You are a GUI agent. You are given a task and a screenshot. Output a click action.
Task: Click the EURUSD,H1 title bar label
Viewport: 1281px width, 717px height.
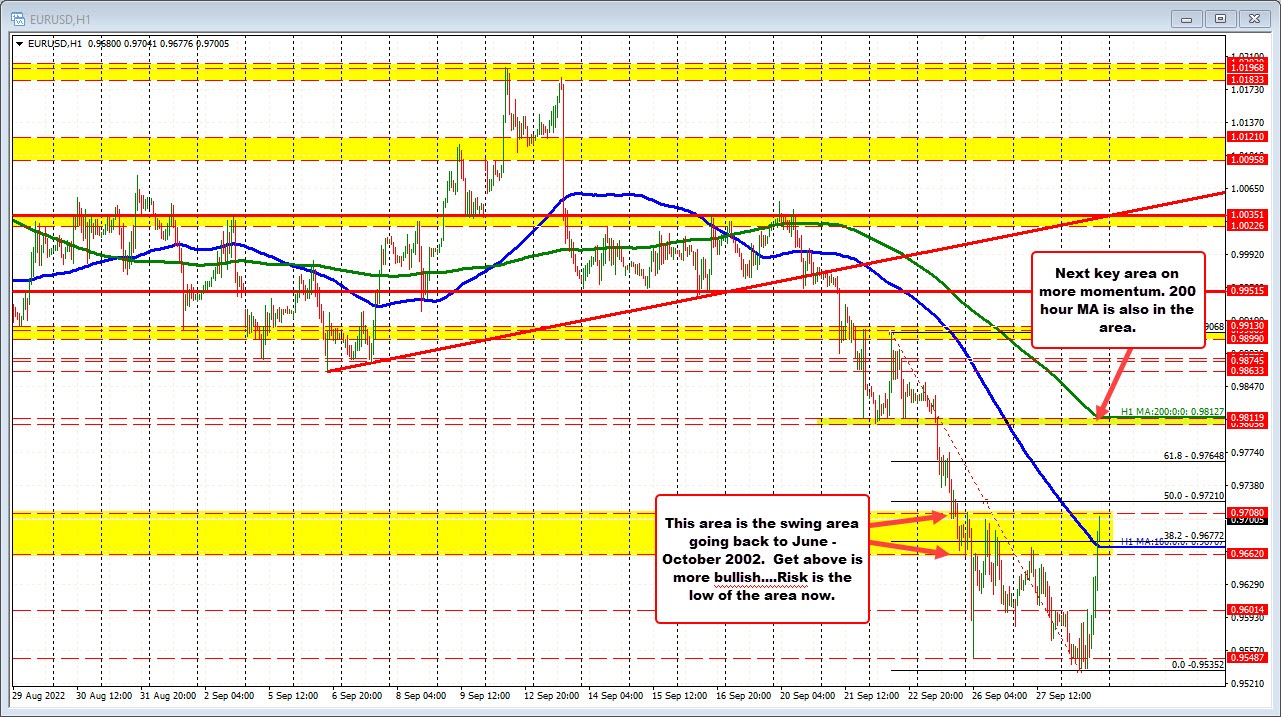(x=60, y=17)
